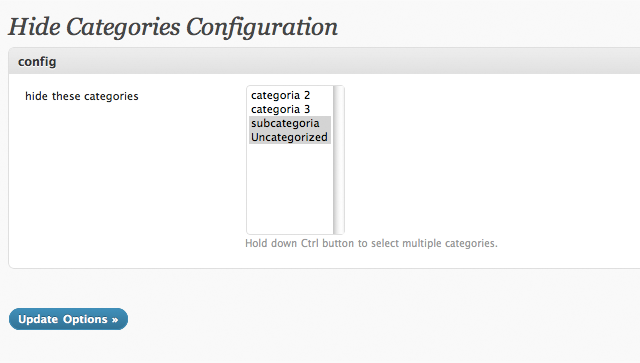The height and width of the screenshot is (363, 640).
Task: Select "categoria 3" in the category list
Action: pos(290,109)
